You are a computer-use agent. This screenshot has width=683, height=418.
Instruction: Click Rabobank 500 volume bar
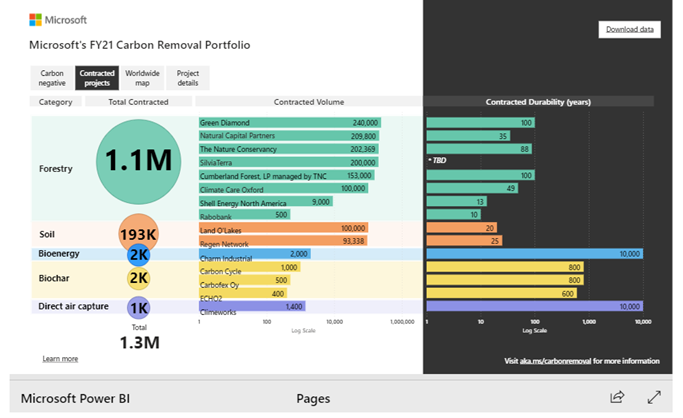(x=244, y=215)
